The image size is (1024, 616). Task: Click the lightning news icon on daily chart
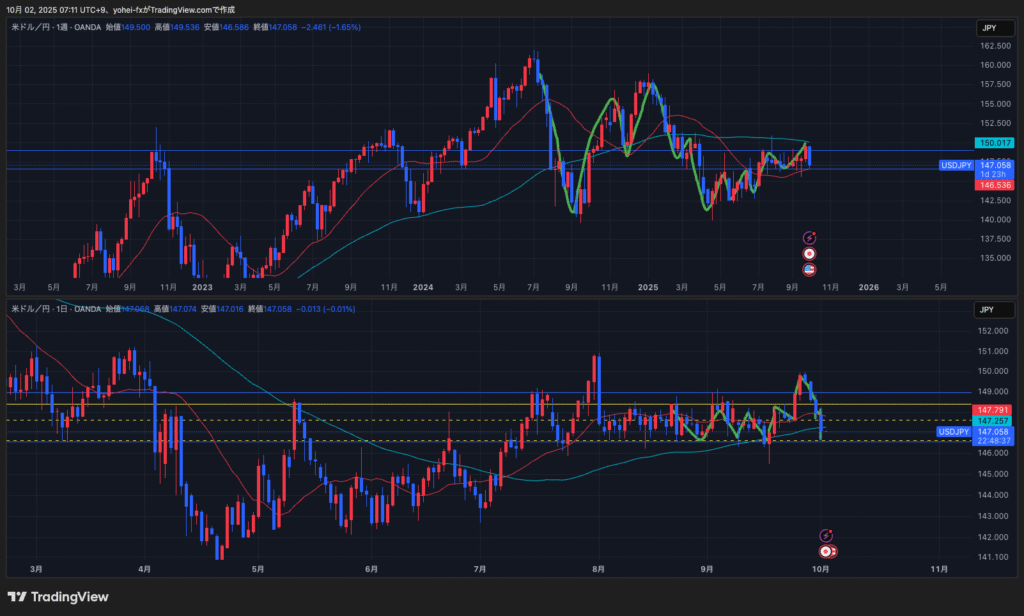tap(826, 536)
